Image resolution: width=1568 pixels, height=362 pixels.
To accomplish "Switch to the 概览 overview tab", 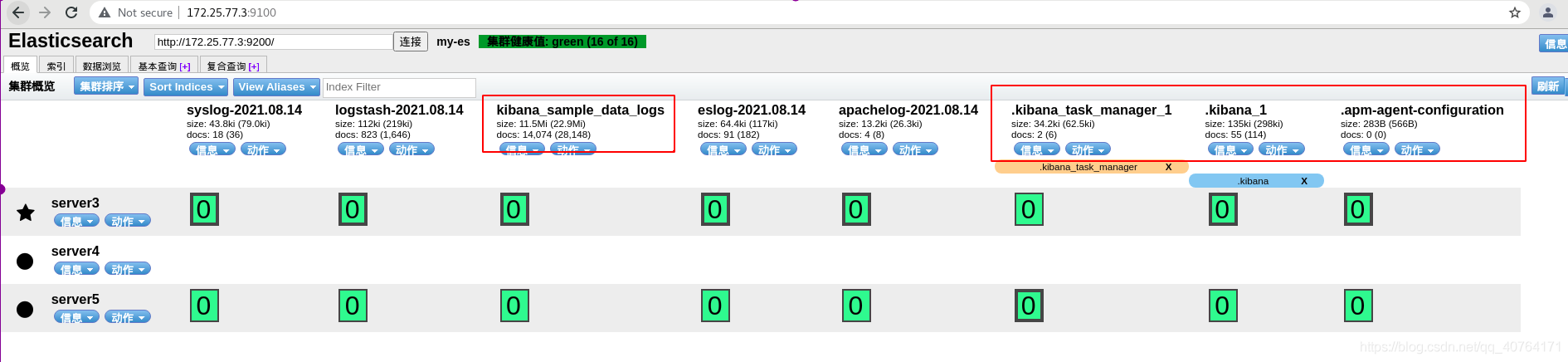I will coord(20,66).
